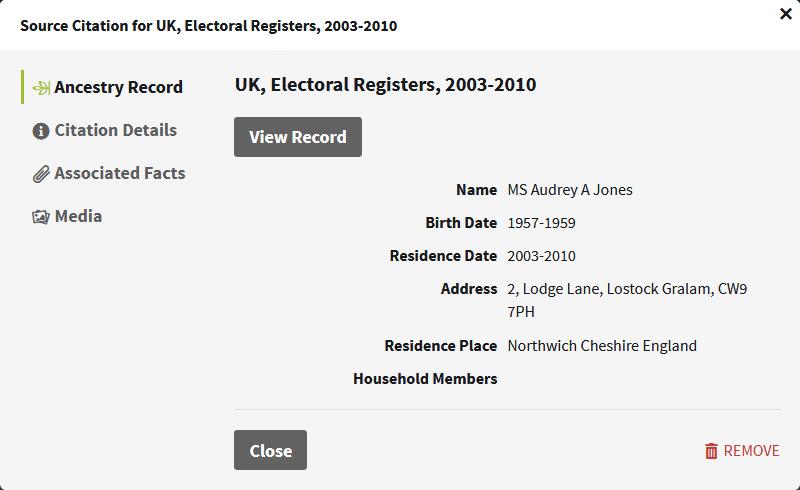This screenshot has height=490, width=800.
Task: Click the residence date value 2003-2010
Action: click(x=541, y=256)
